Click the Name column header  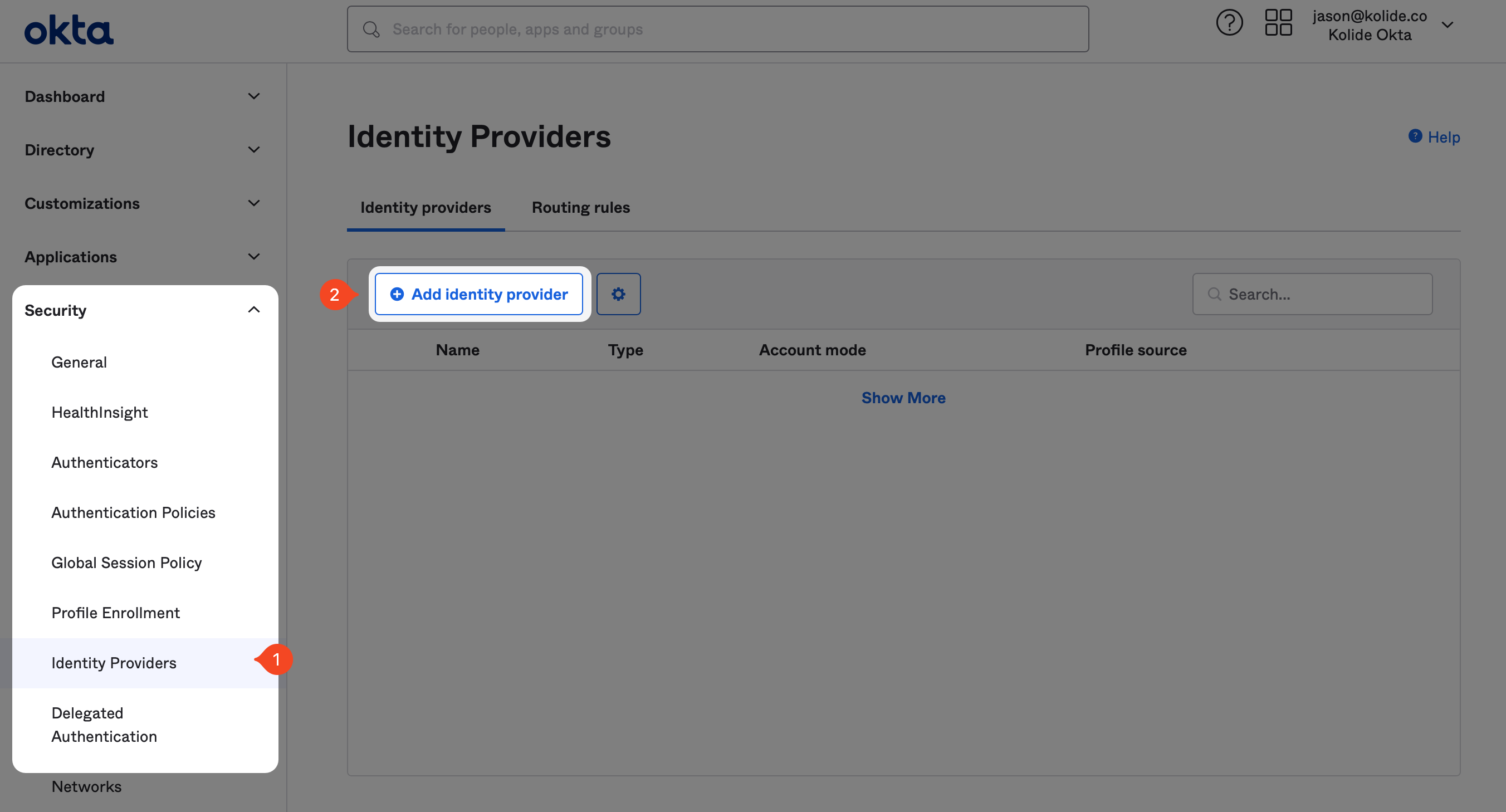coord(458,350)
